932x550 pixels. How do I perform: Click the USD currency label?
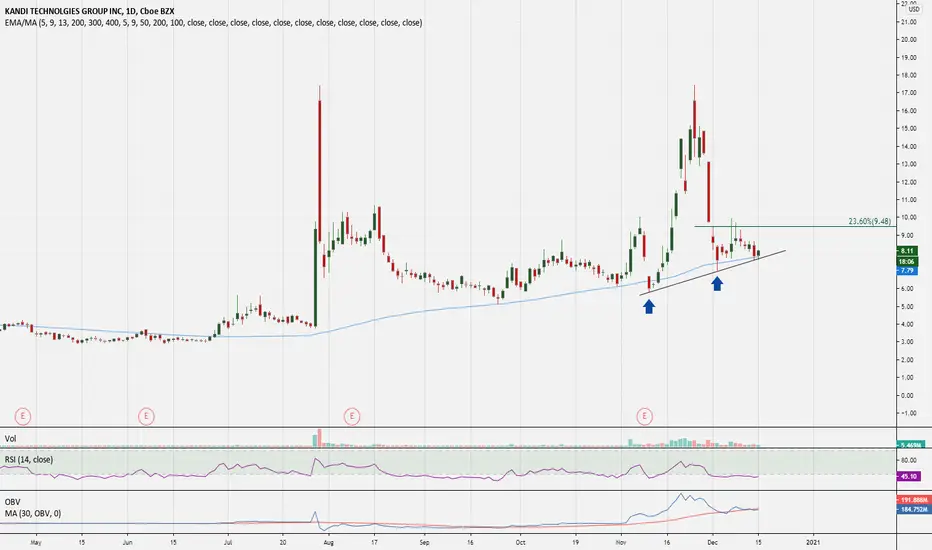pos(914,9)
